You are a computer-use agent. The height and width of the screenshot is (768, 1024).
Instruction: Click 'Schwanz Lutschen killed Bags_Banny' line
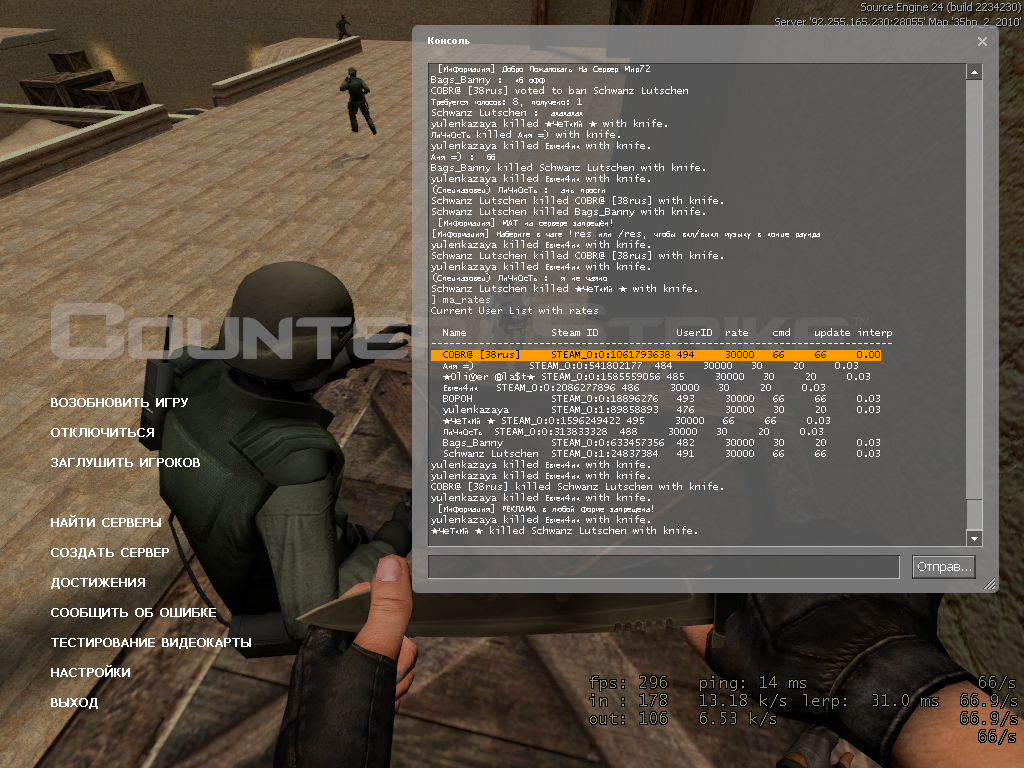568,212
